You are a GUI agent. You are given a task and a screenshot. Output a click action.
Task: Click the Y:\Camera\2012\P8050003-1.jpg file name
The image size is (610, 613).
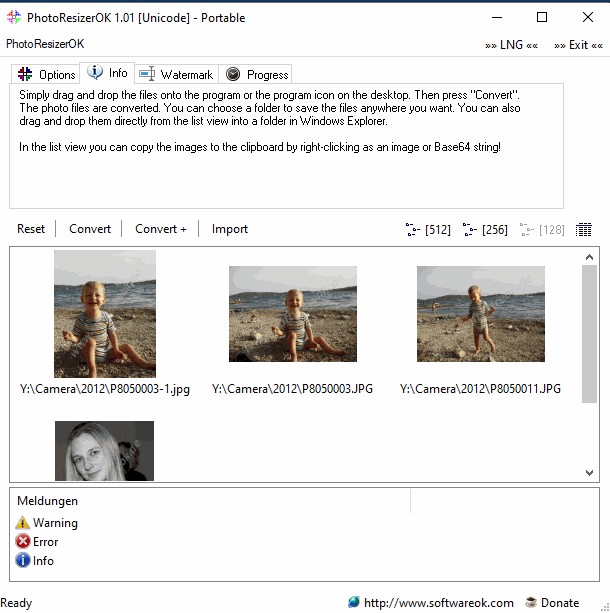pyautogui.click(x=105, y=389)
